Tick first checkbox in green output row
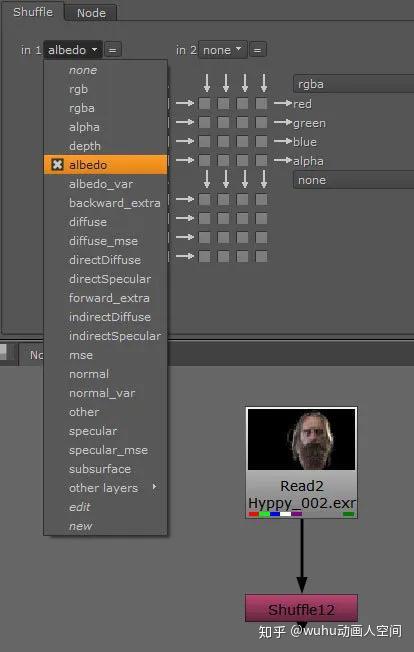414x652 pixels. click(x=205, y=122)
